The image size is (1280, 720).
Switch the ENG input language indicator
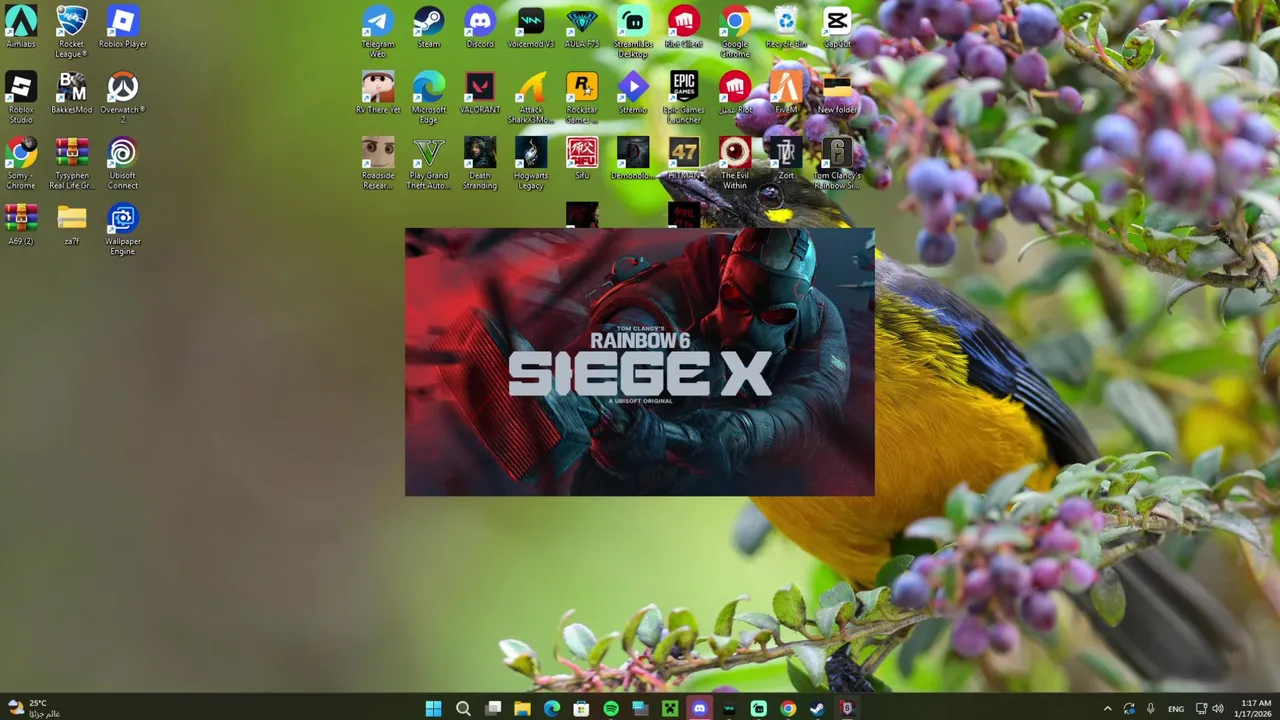[x=1176, y=708]
